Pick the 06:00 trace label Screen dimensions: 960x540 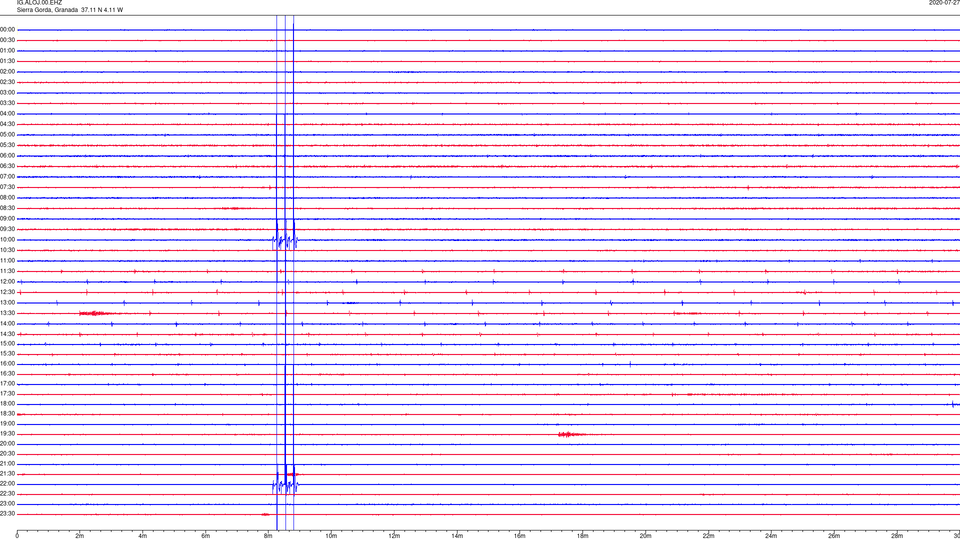click(x=7, y=156)
